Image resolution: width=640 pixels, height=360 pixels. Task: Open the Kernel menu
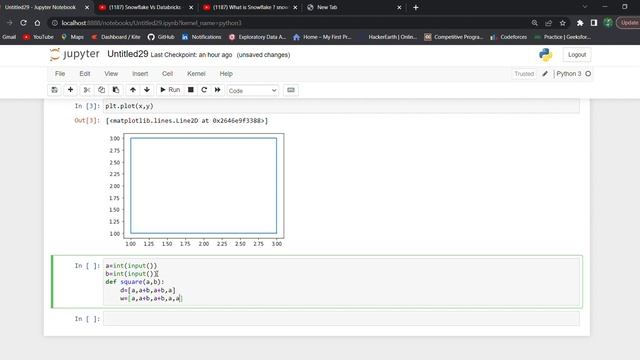pos(196,74)
